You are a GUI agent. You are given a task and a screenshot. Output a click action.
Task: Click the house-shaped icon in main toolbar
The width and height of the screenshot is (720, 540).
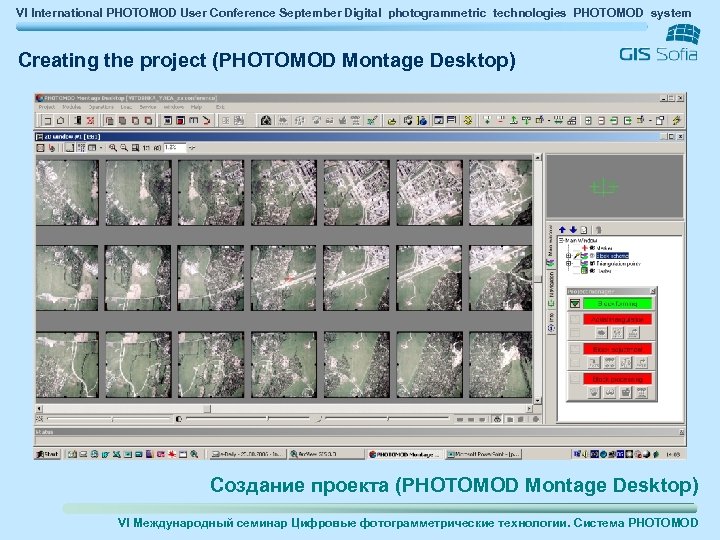60,121
